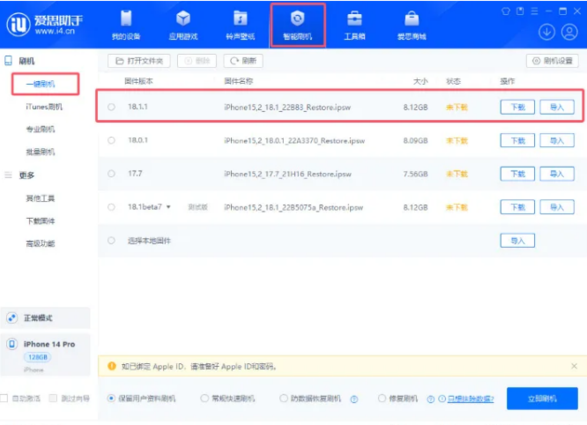Click the 8.09GB size cell
The height and width of the screenshot is (425, 587).
click(416, 141)
